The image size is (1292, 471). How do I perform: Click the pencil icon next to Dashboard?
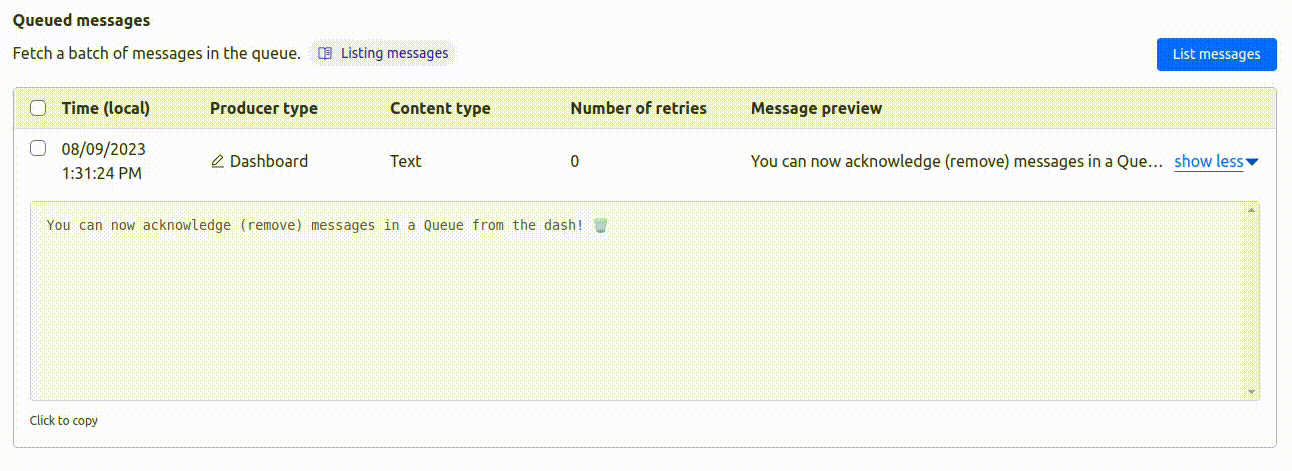218,162
